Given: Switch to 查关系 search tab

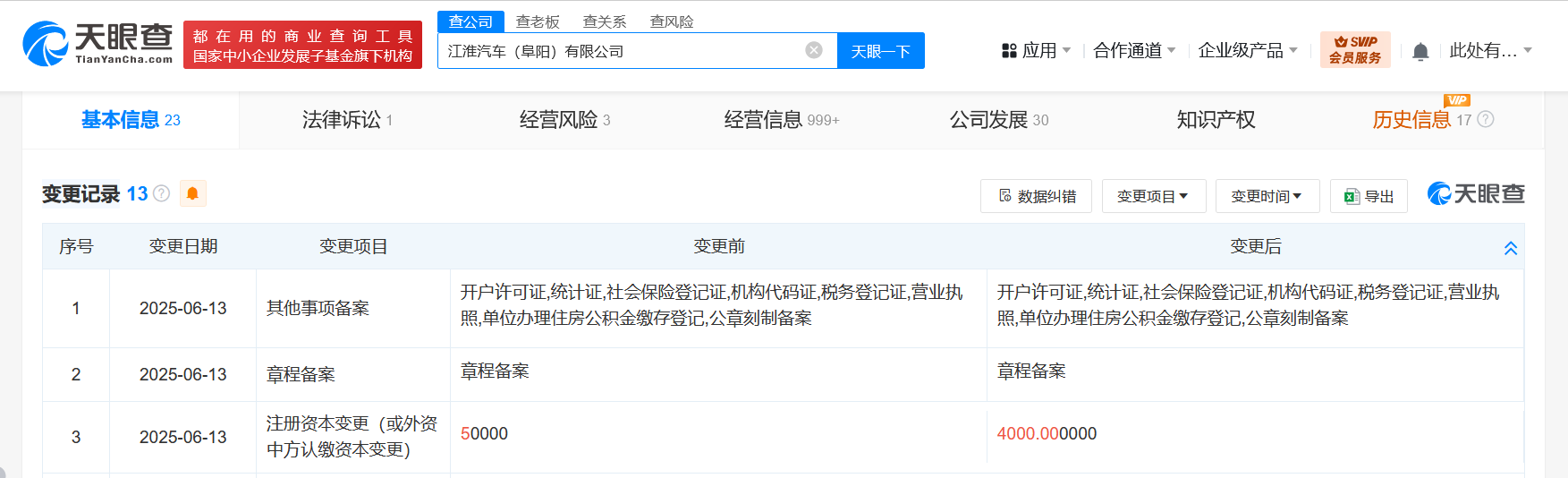Looking at the screenshot, I should pyautogui.click(x=605, y=21).
